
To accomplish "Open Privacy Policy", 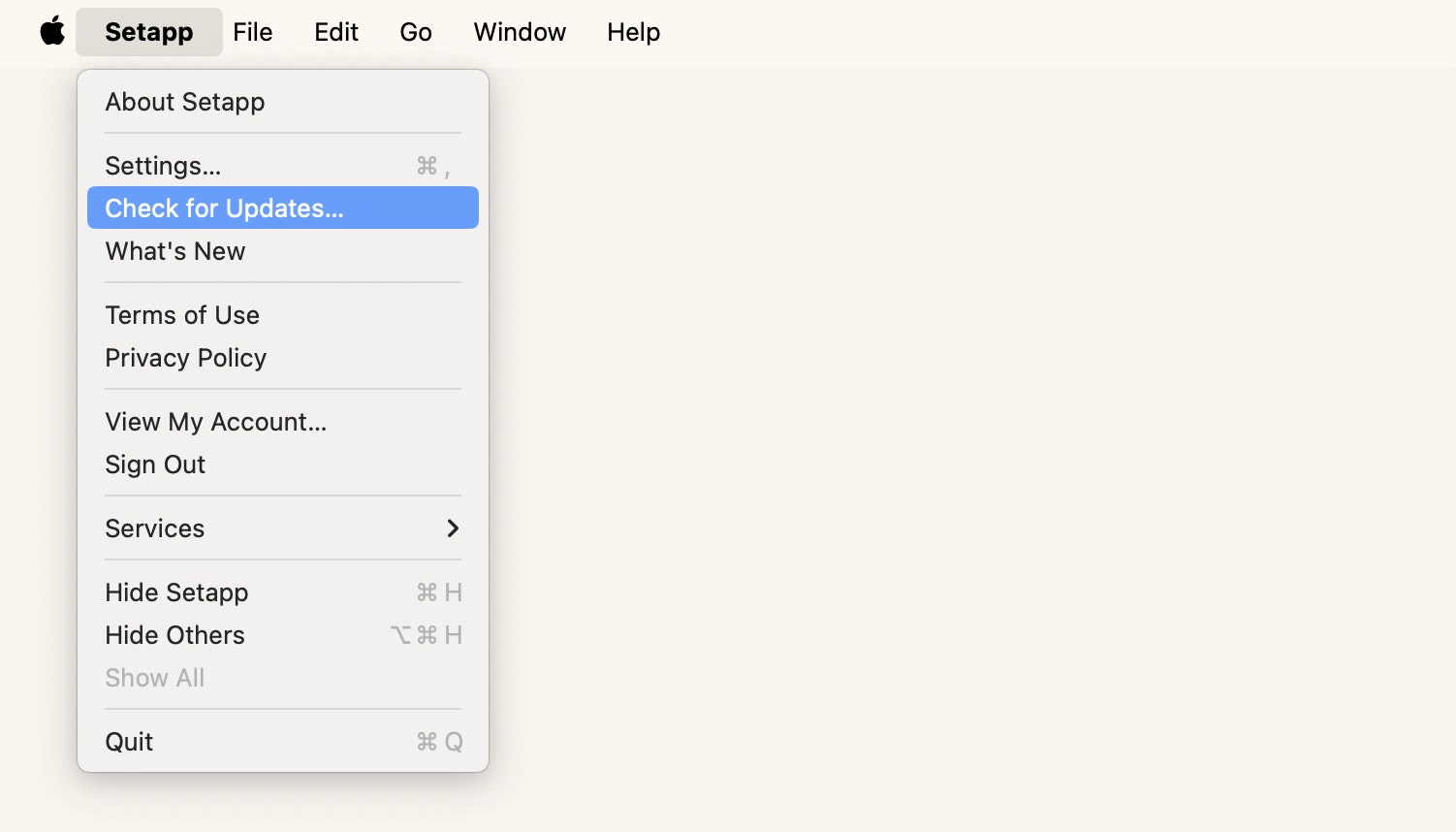I will point(283,358).
